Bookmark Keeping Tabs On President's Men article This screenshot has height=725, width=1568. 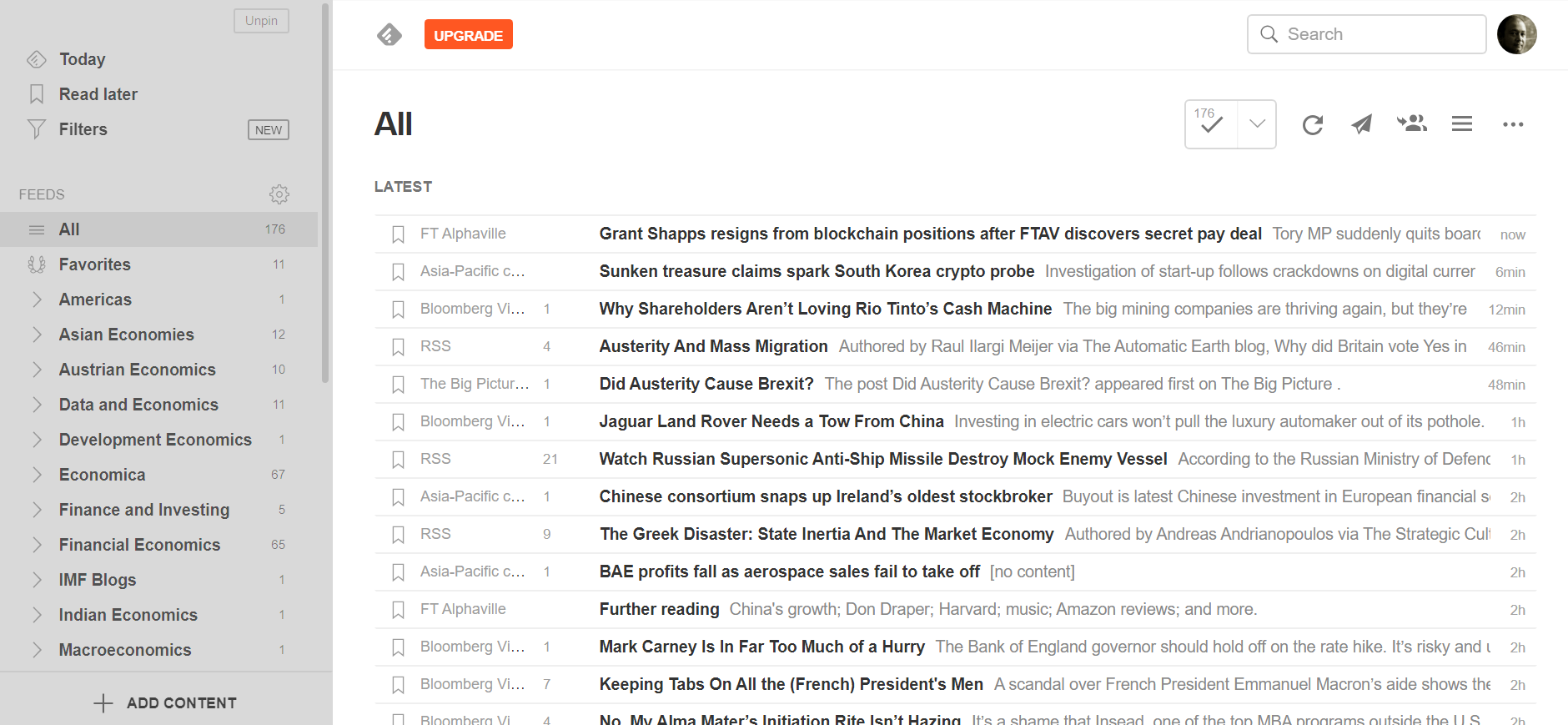399,685
